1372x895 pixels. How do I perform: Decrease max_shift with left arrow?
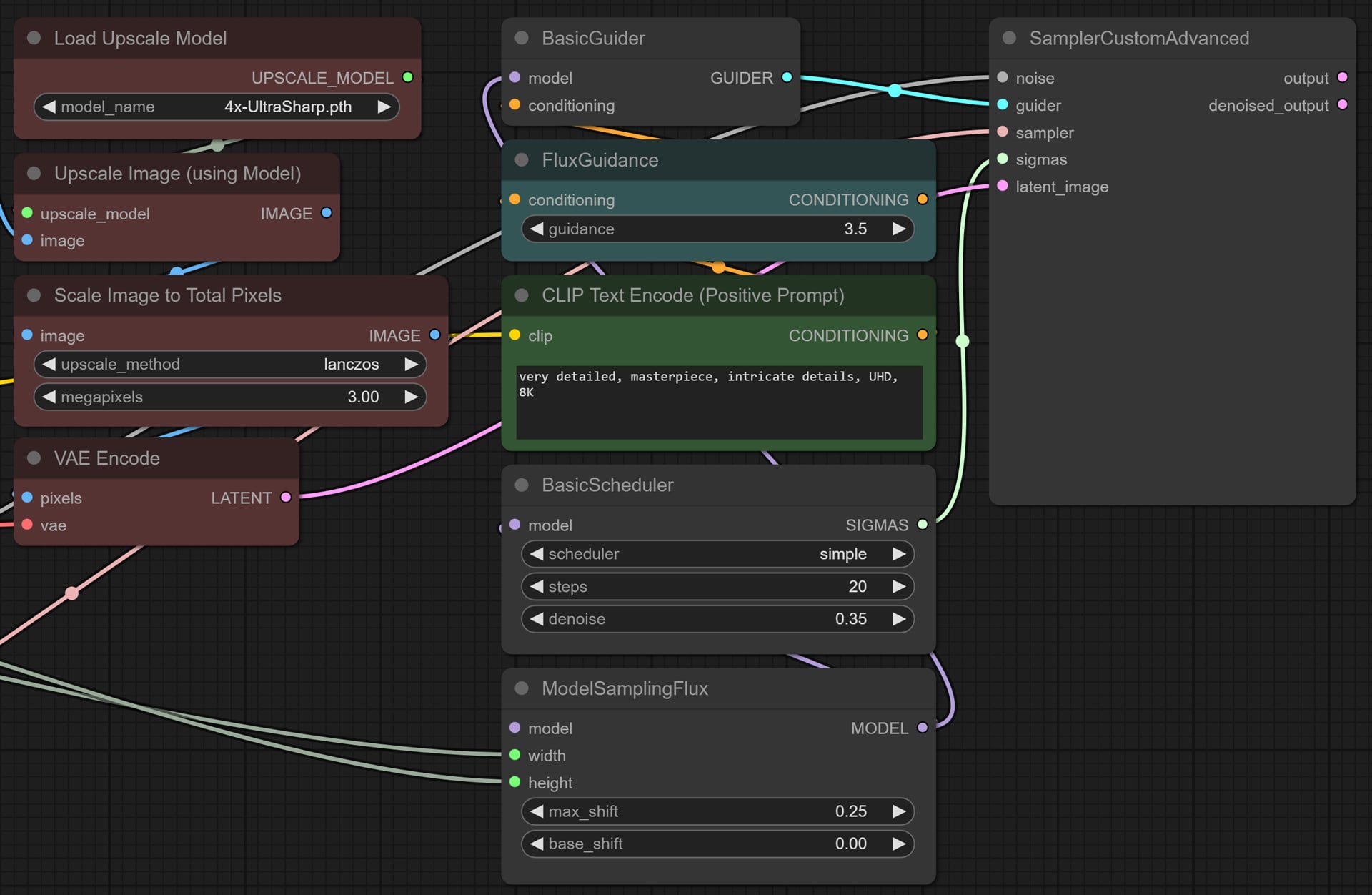[x=537, y=811]
